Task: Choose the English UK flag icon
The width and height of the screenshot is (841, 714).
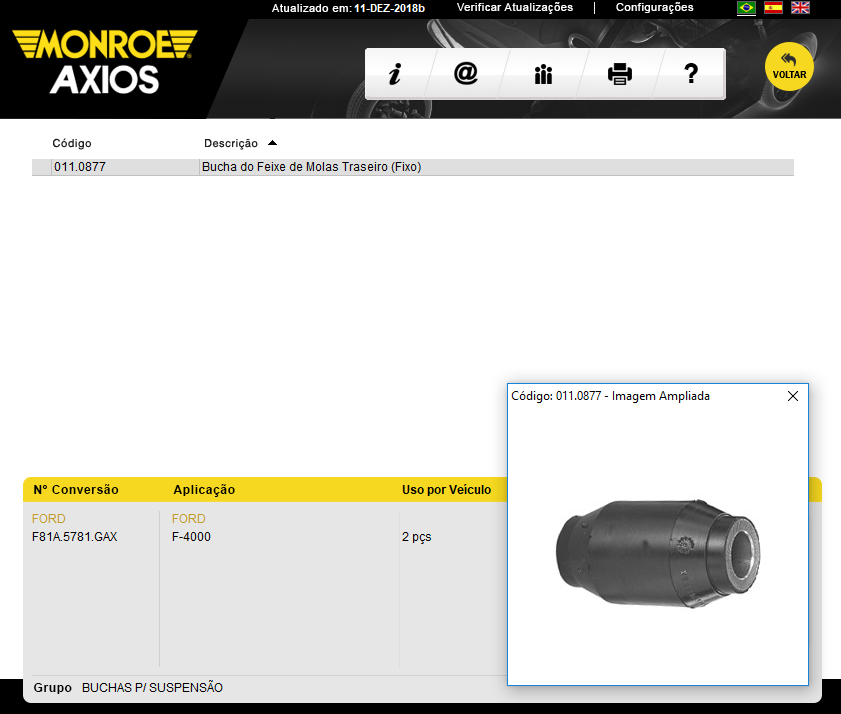Action: [800, 8]
